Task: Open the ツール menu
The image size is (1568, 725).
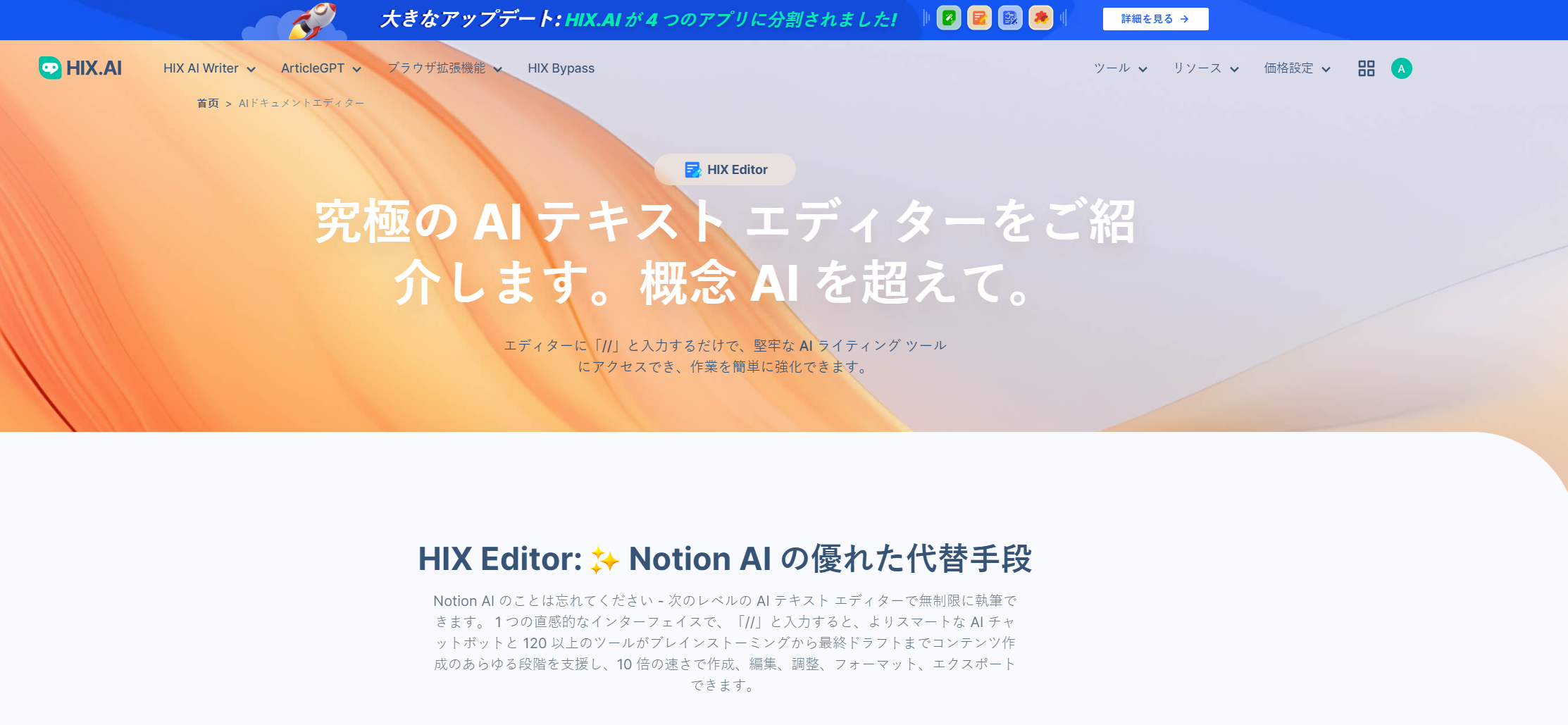Action: (x=1120, y=68)
